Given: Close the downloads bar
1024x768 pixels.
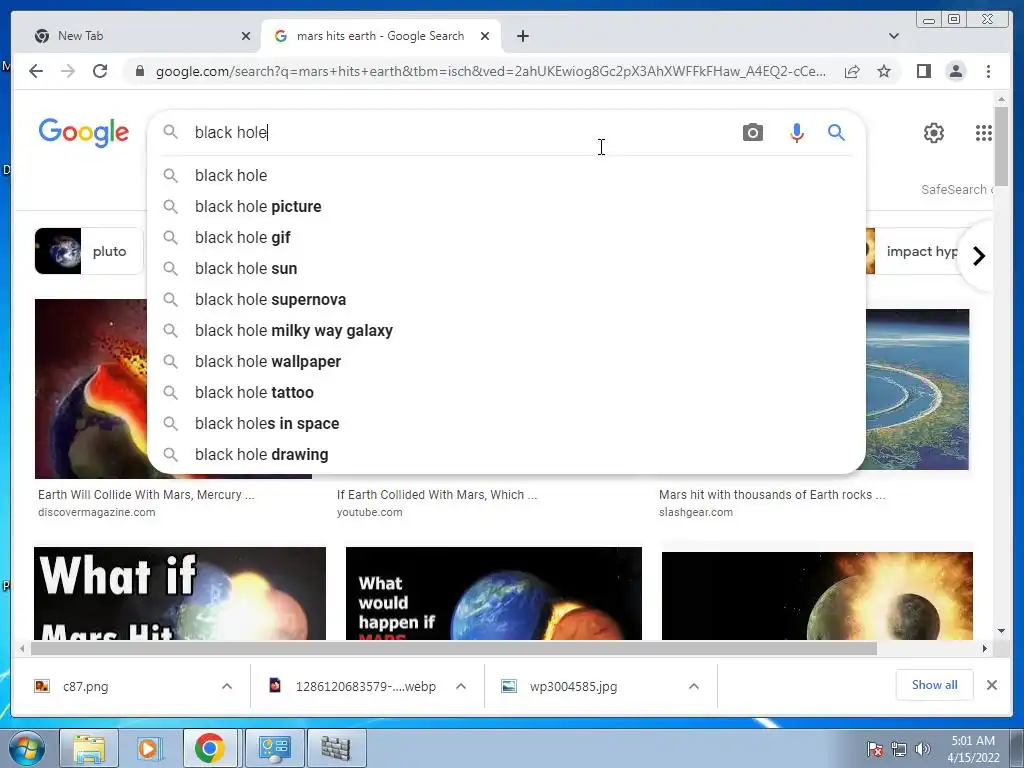Looking at the screenshot, I should 991,685.
